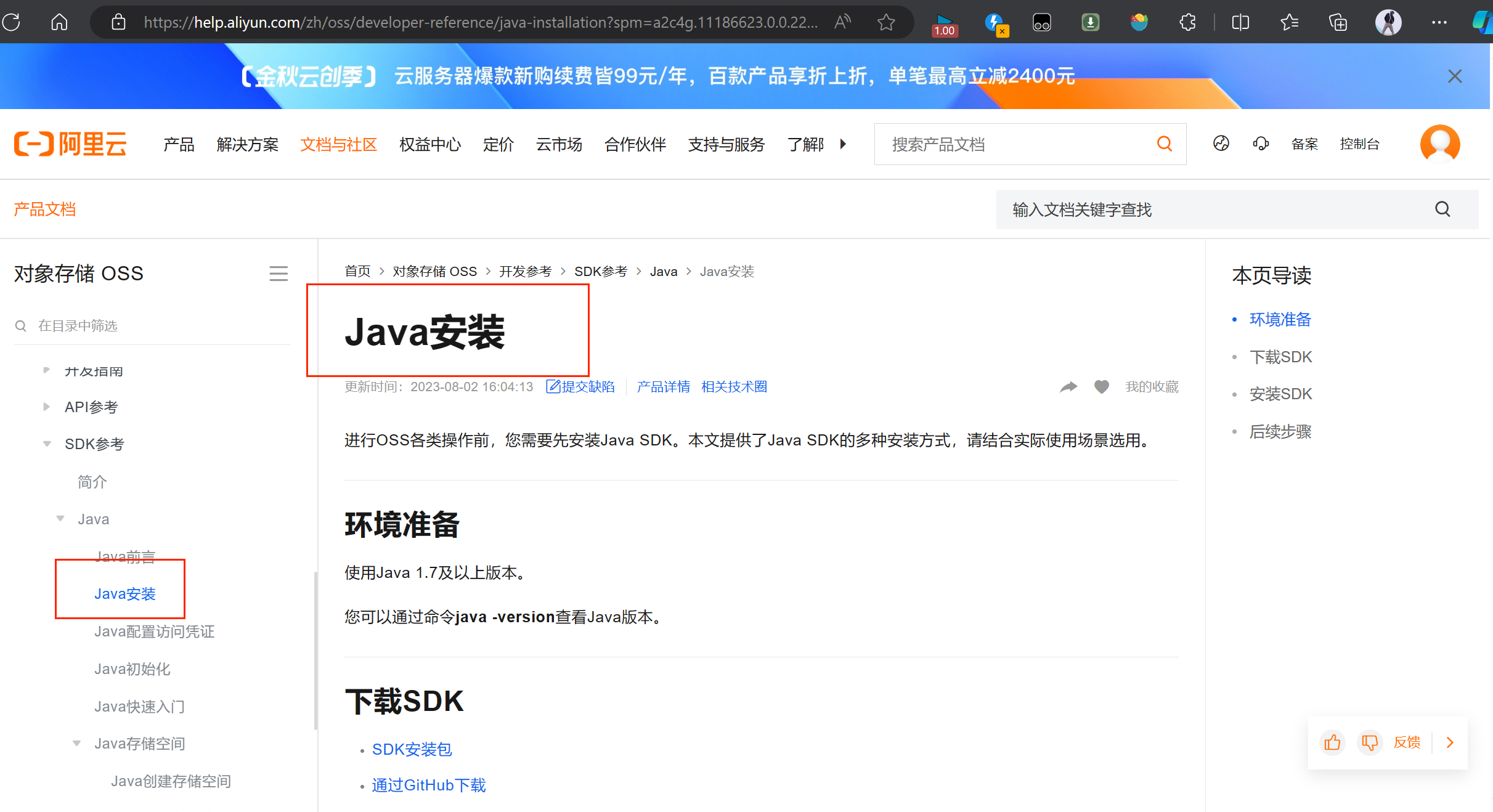Image resolution: width=1493 pixels, height=812 pixels.
Task: Open the 1.00 speed extension icon
Action: pyautogui.click(x=944, y=25)
